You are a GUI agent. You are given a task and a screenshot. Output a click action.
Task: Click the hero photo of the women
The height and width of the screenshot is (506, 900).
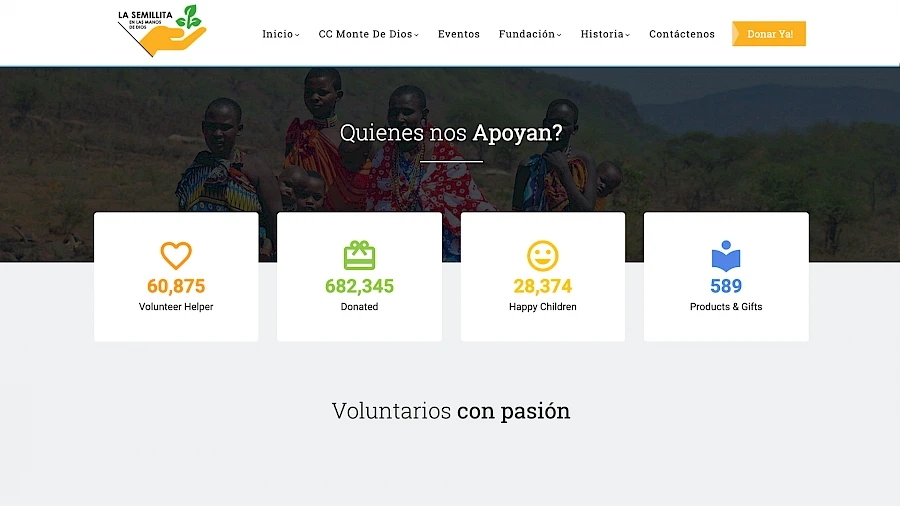pos(450,165)
